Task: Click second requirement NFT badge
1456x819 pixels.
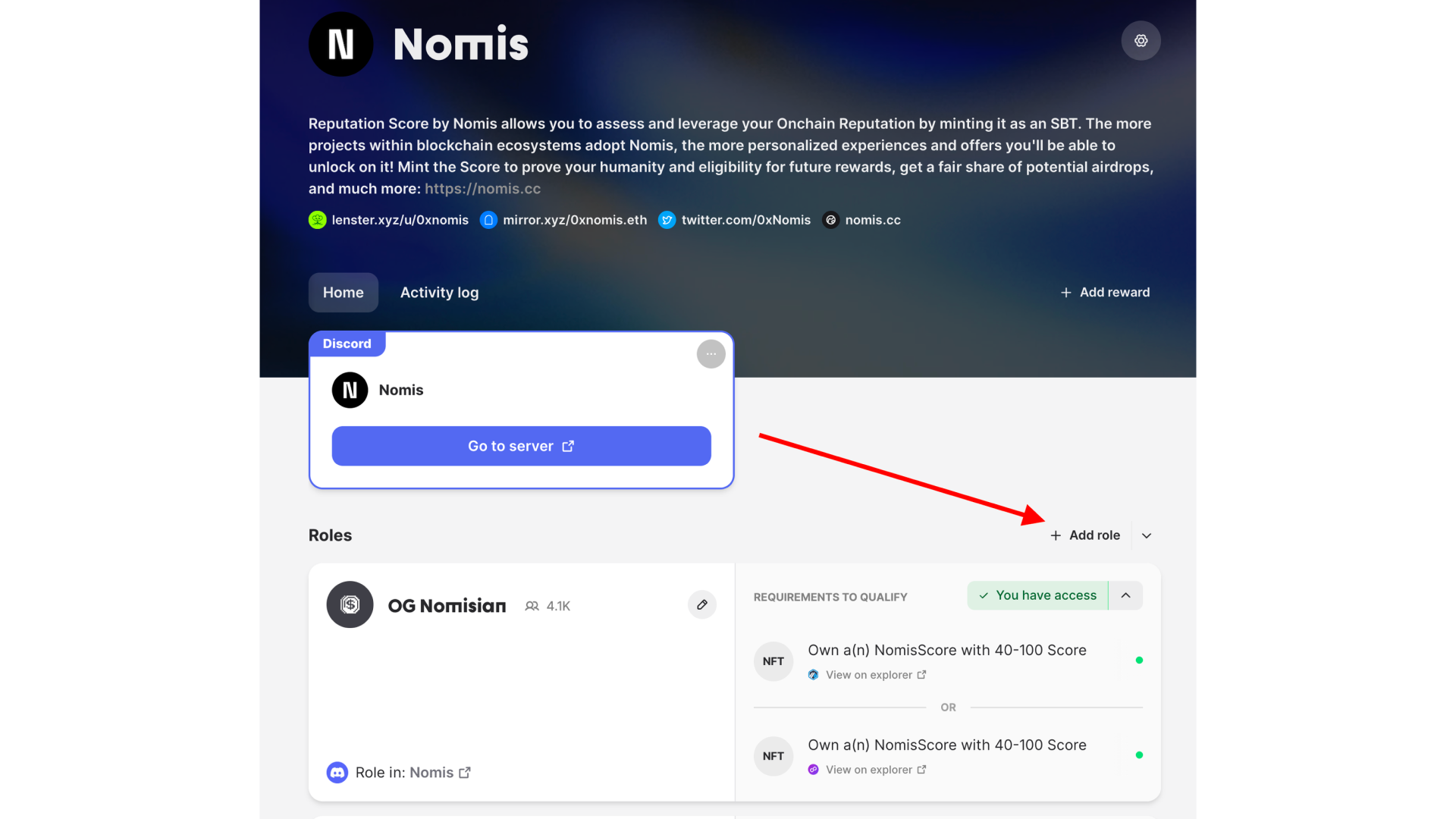Action: click(773, 756)
